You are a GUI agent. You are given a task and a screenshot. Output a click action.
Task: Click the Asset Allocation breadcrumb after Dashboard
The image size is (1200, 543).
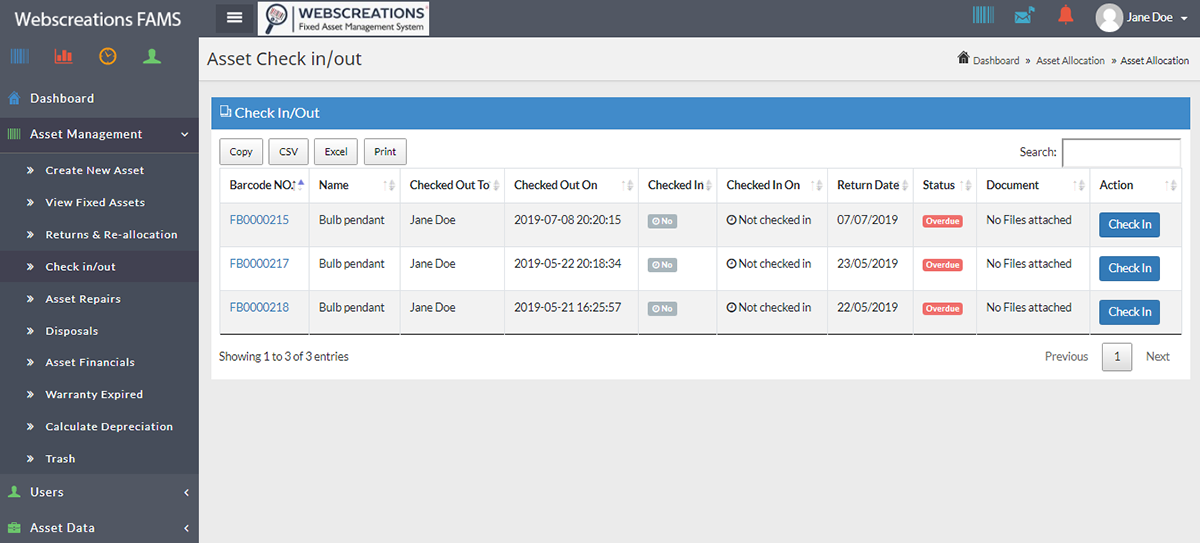point(1070,61)
